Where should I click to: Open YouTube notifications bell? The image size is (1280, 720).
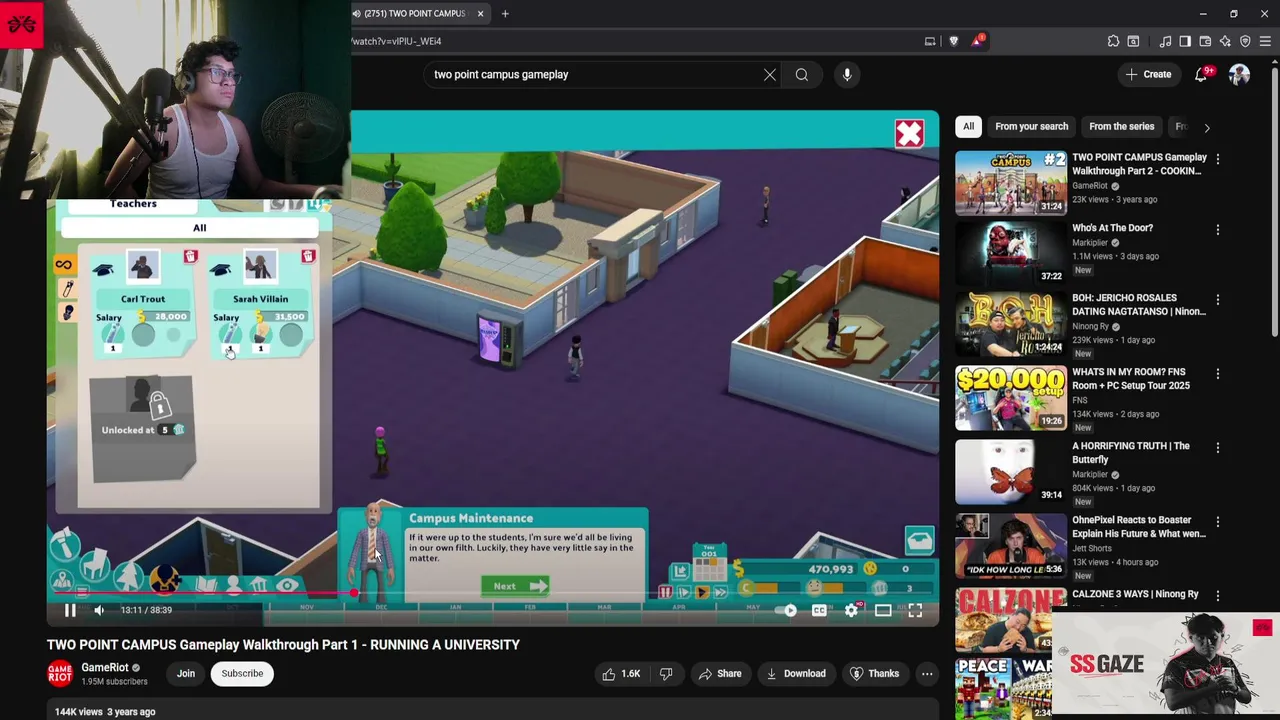1202,74
